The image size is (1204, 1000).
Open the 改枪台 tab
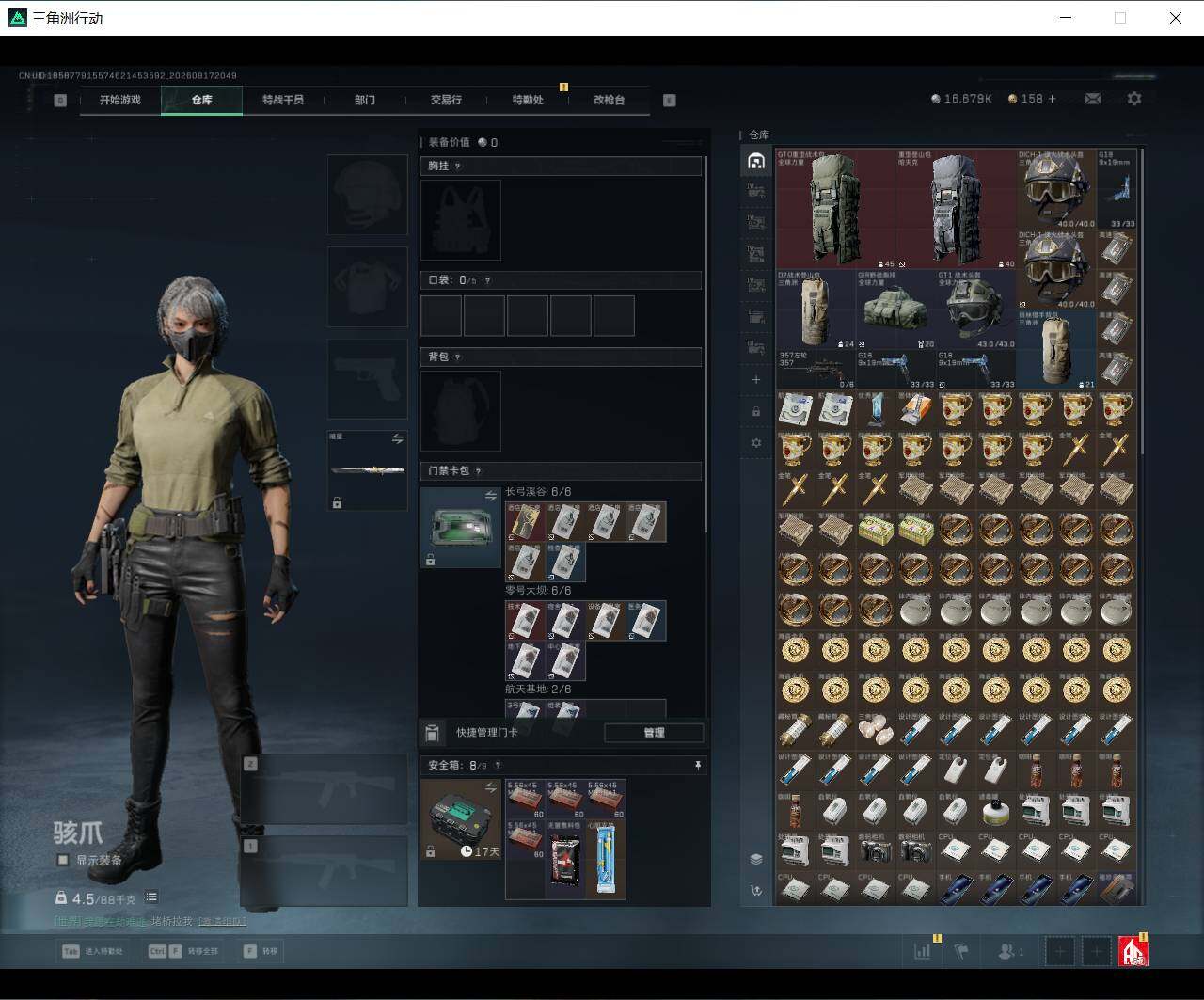609,100
